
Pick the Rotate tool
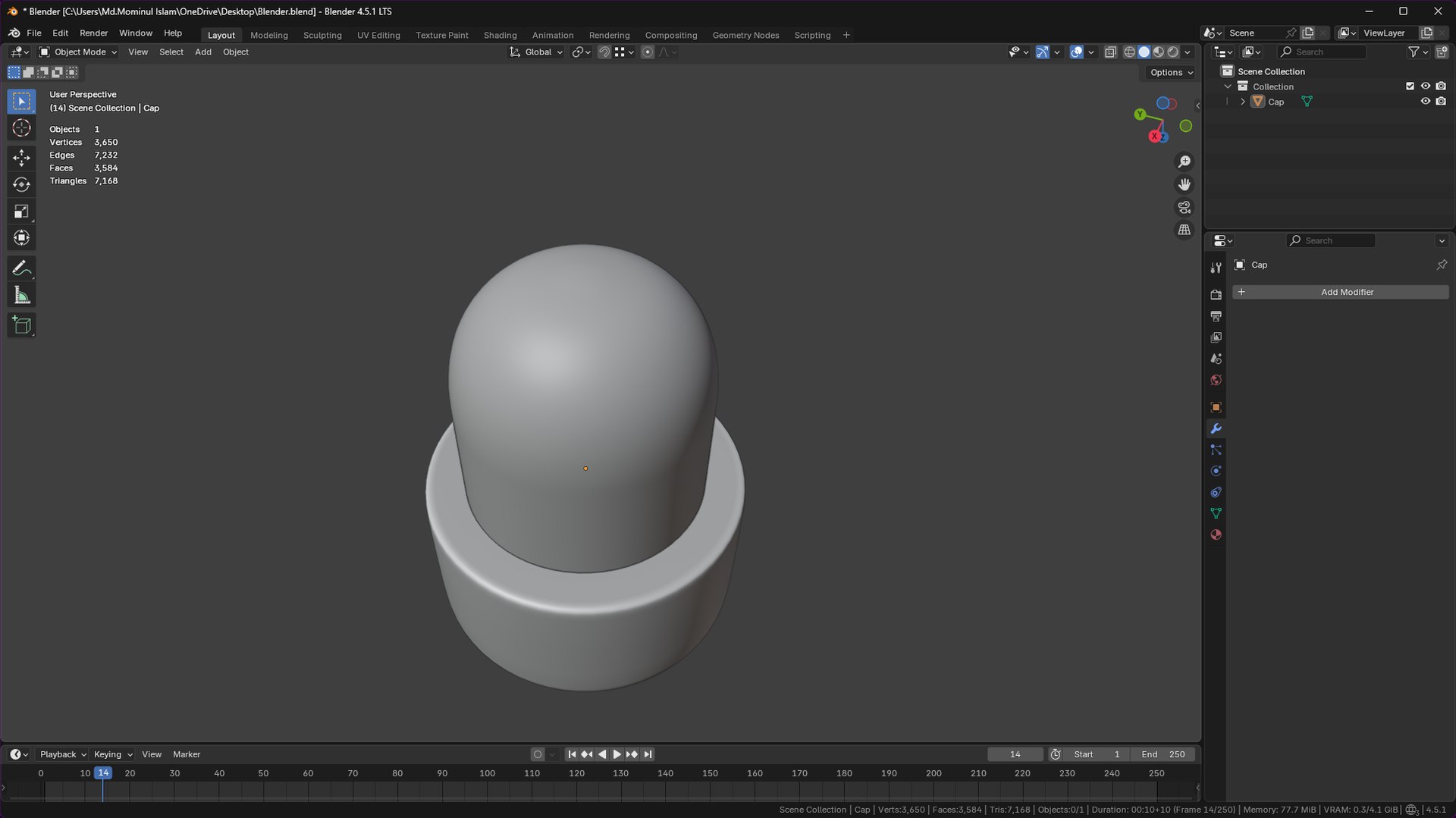point(21,184)
